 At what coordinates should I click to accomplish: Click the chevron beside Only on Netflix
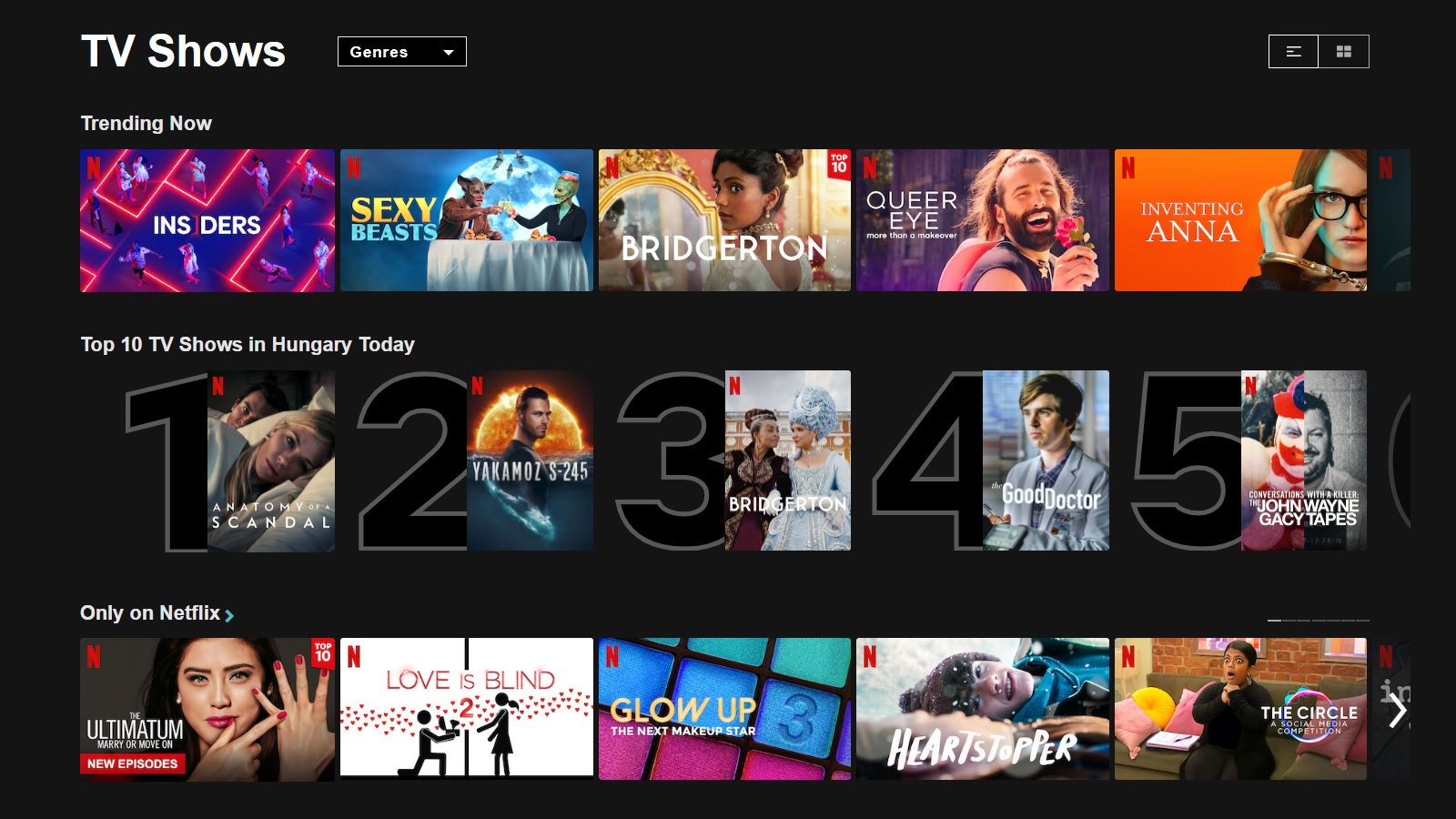pos(229,615)
